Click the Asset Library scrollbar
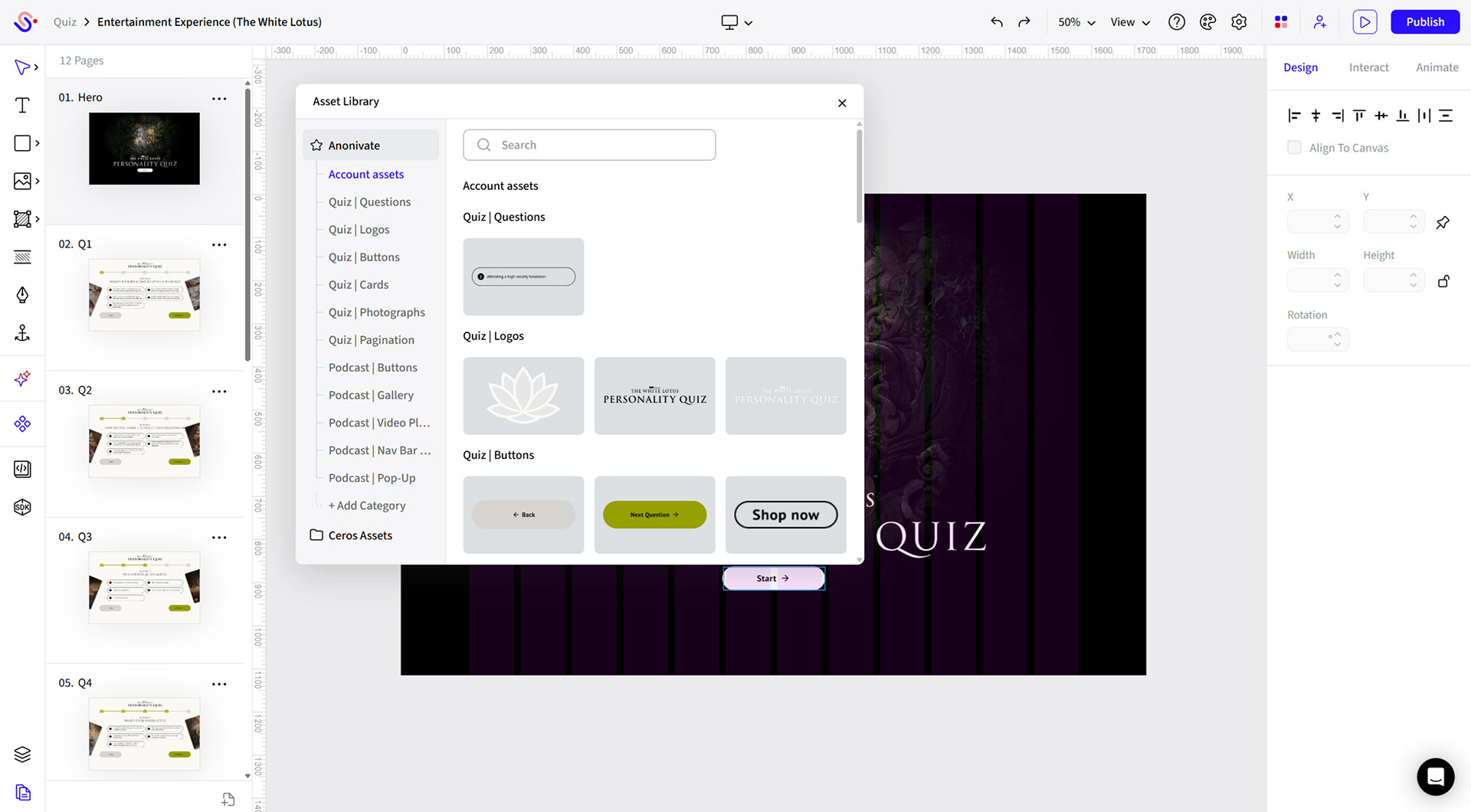 859,176
